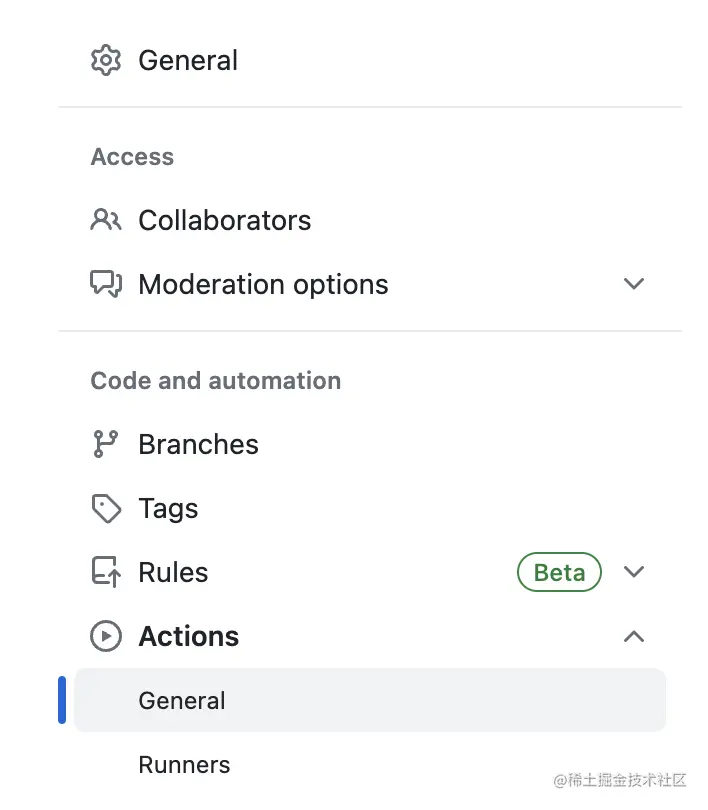Go to the Branches settings
This screenshot has height=810, width=708.
click(x=198, y=444)
